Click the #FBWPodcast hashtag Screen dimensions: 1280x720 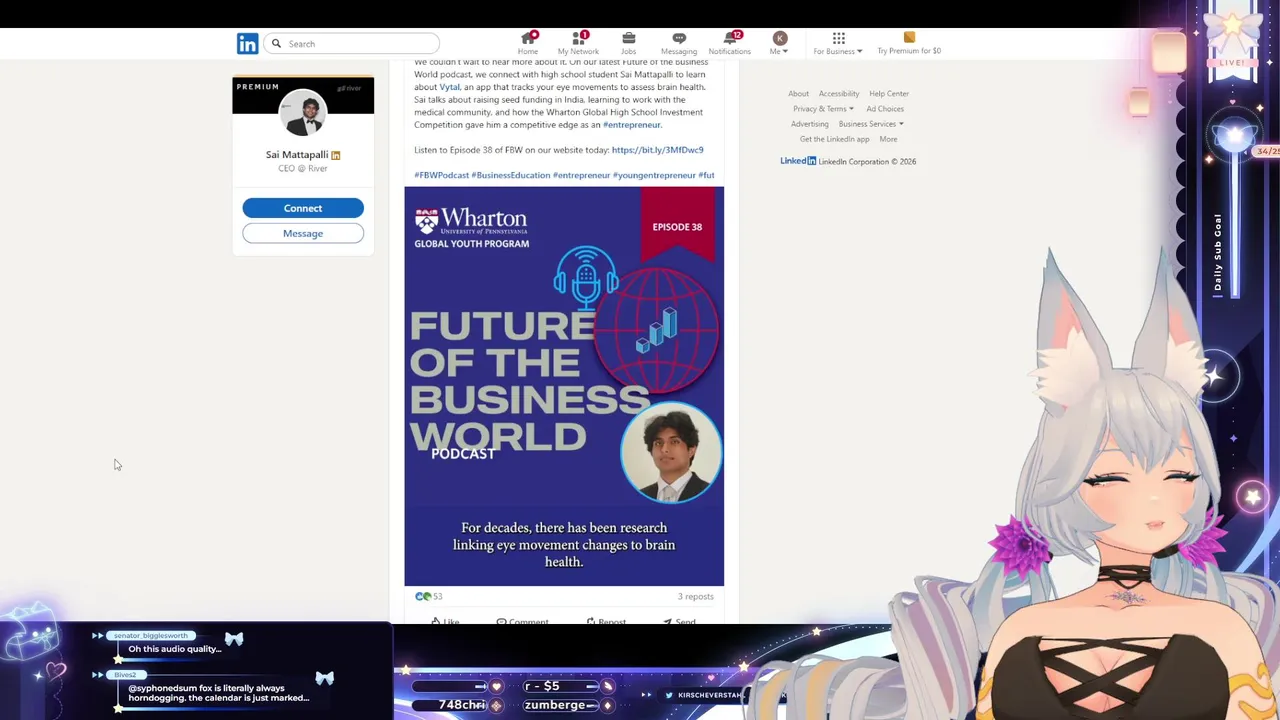(441, 175)
